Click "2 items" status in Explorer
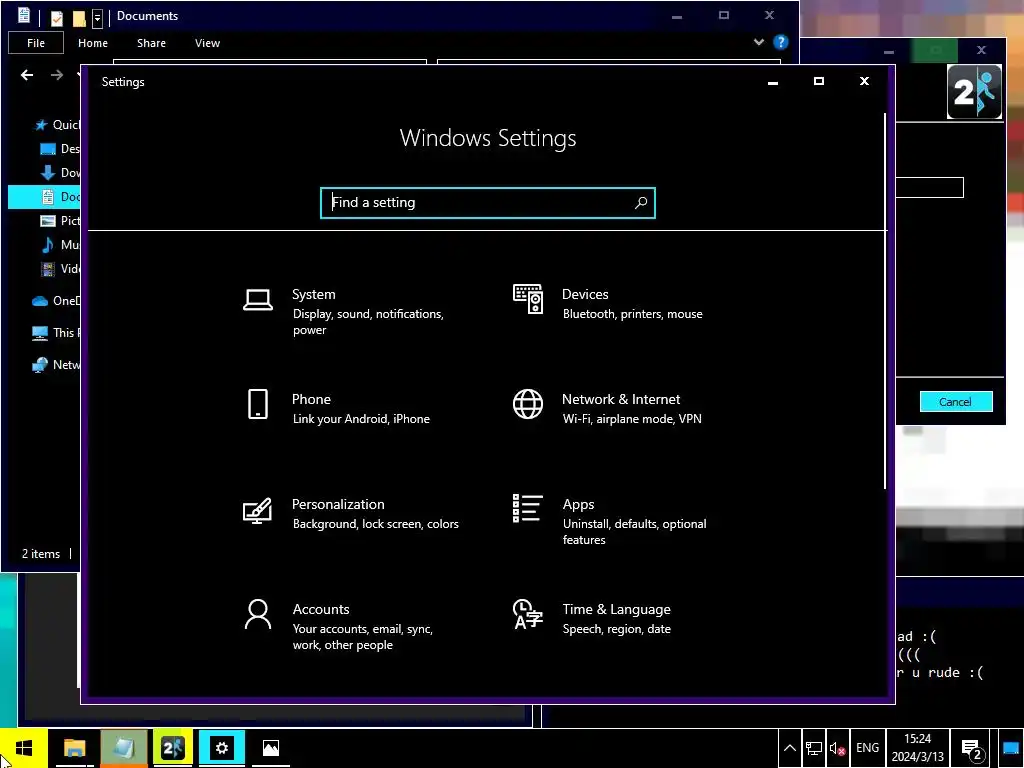 pyautogui.click(x=41, y=554)
